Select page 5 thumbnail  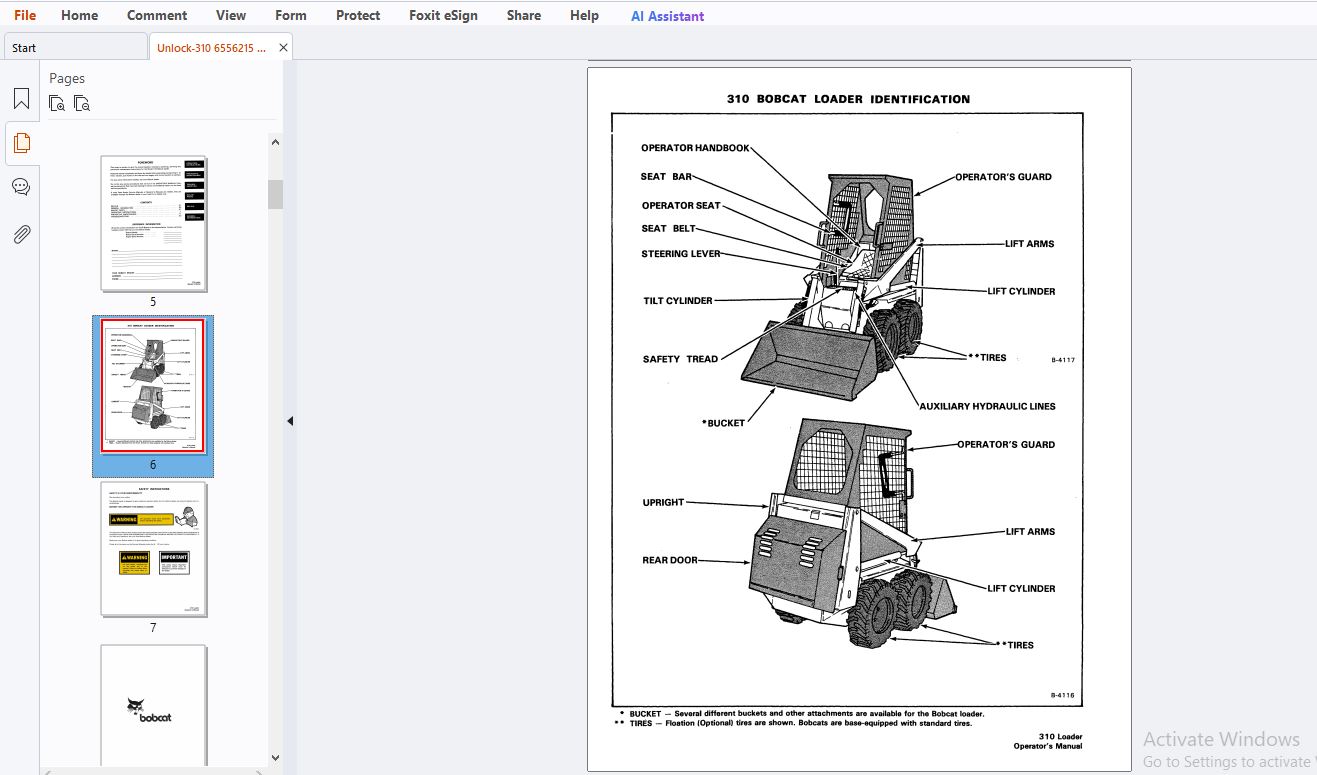153,224
